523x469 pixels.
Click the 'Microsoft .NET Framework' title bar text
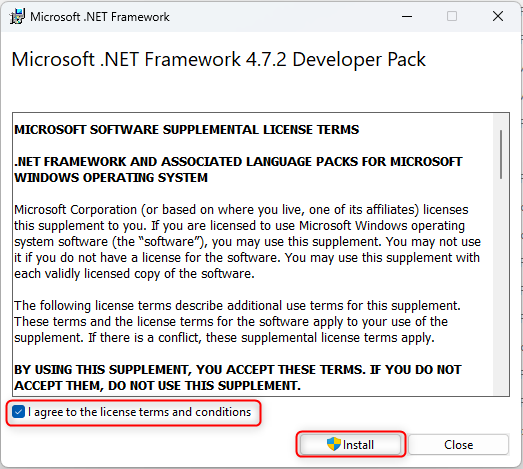100,17
